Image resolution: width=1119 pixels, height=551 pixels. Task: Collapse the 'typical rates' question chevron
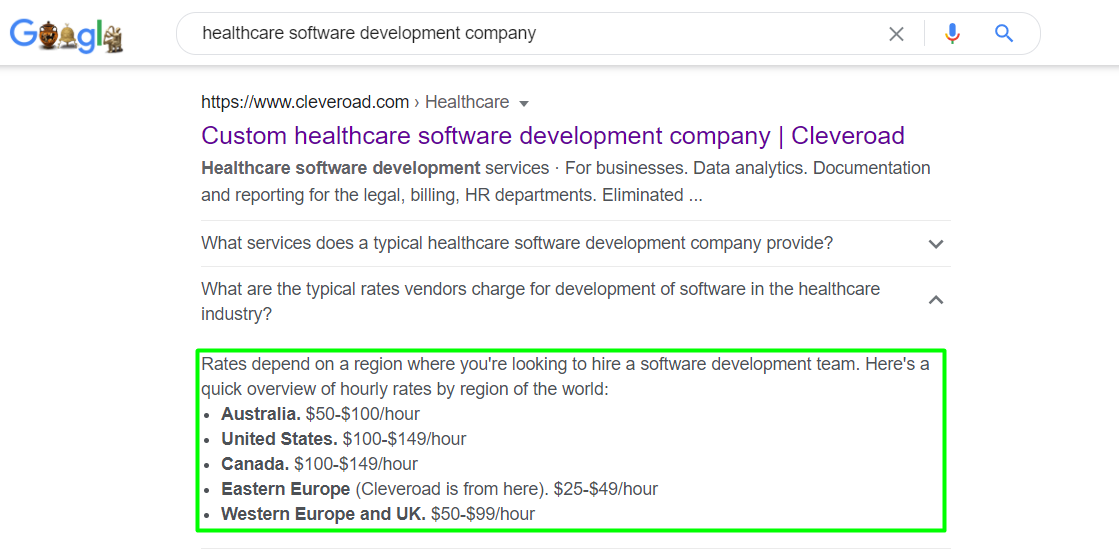coord(936,300)
